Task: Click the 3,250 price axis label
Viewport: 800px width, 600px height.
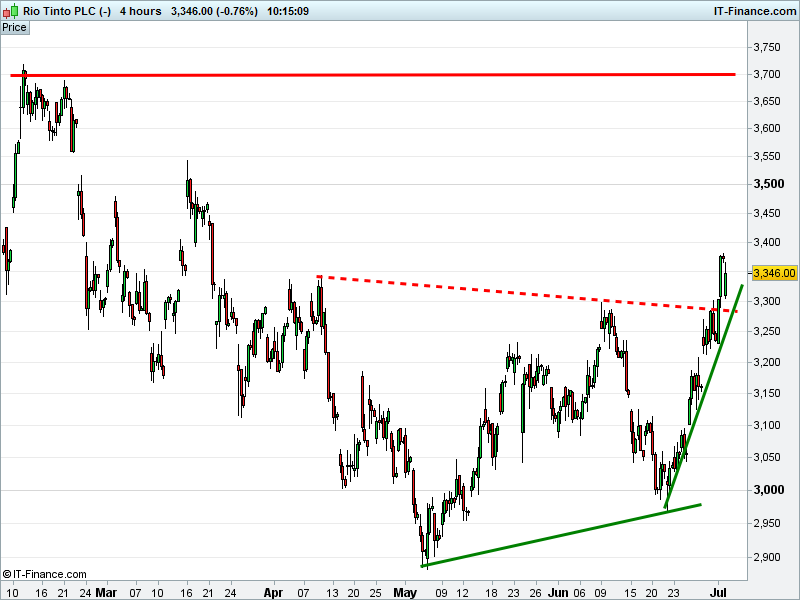Action: coord(767,332)
